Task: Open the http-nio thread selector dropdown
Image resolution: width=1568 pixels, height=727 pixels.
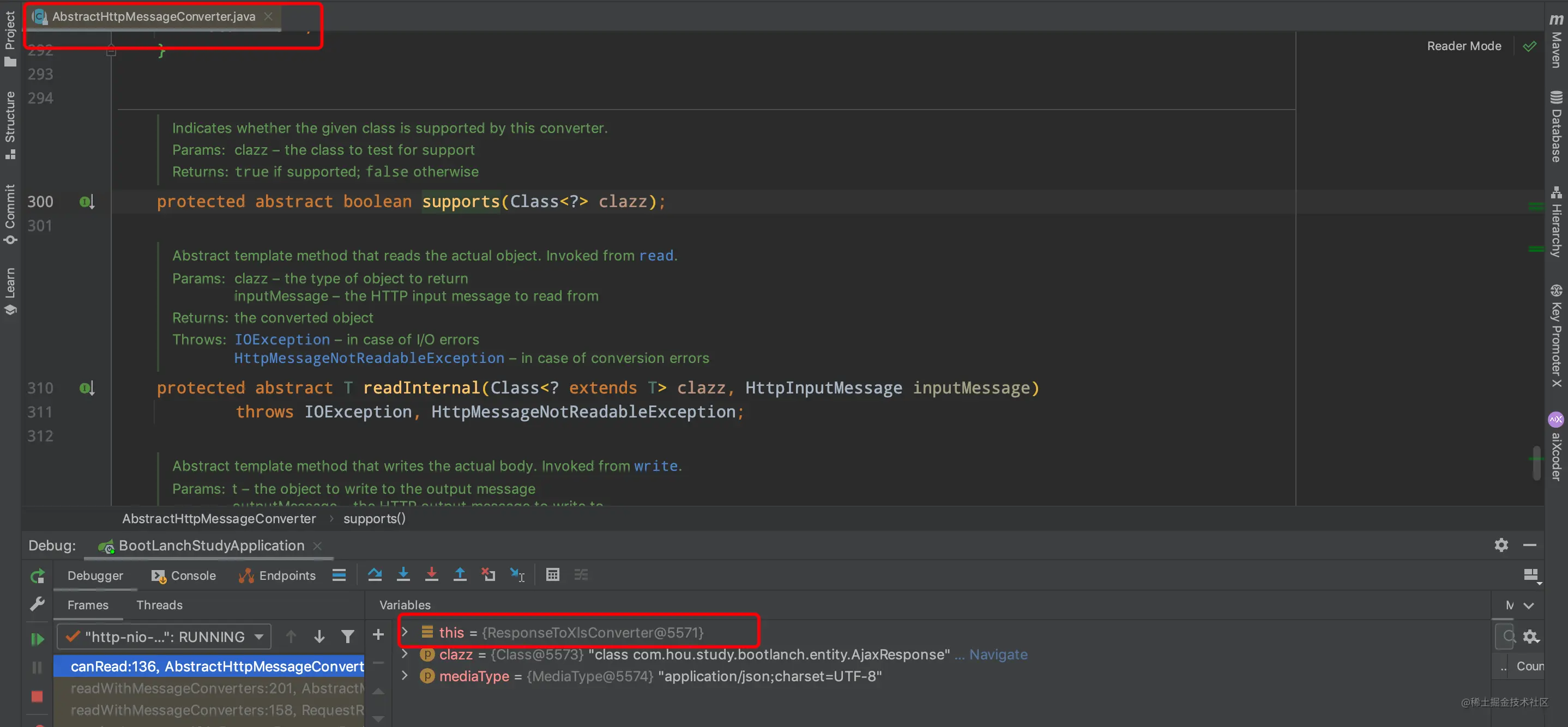Action: pos(164,637)
